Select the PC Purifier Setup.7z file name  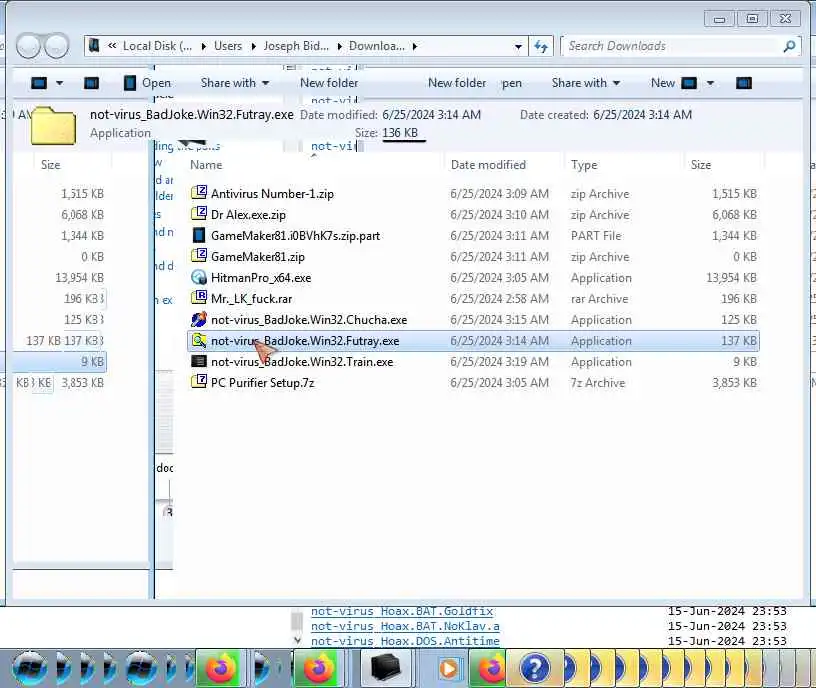click(x=262, y=383)
